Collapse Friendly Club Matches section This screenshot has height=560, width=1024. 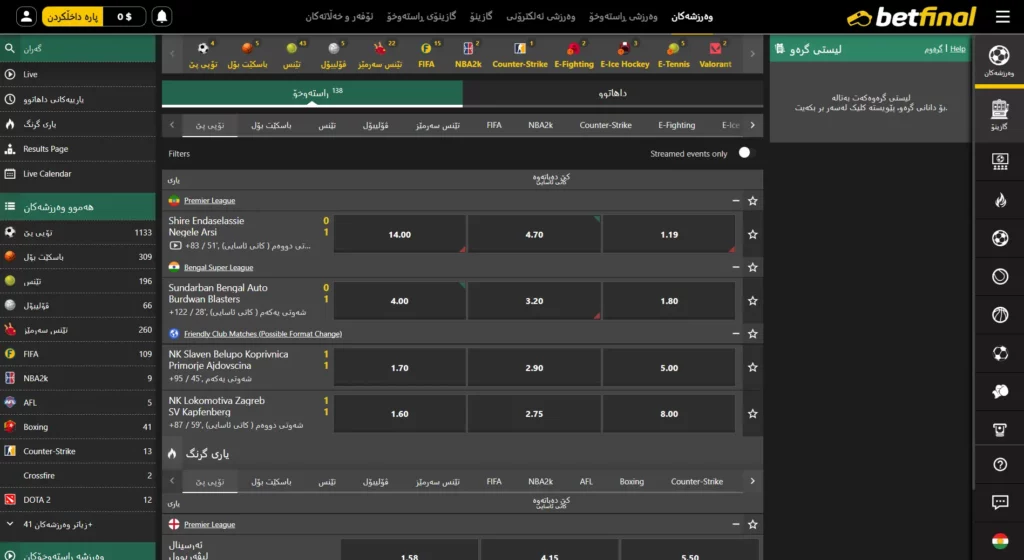735,334
